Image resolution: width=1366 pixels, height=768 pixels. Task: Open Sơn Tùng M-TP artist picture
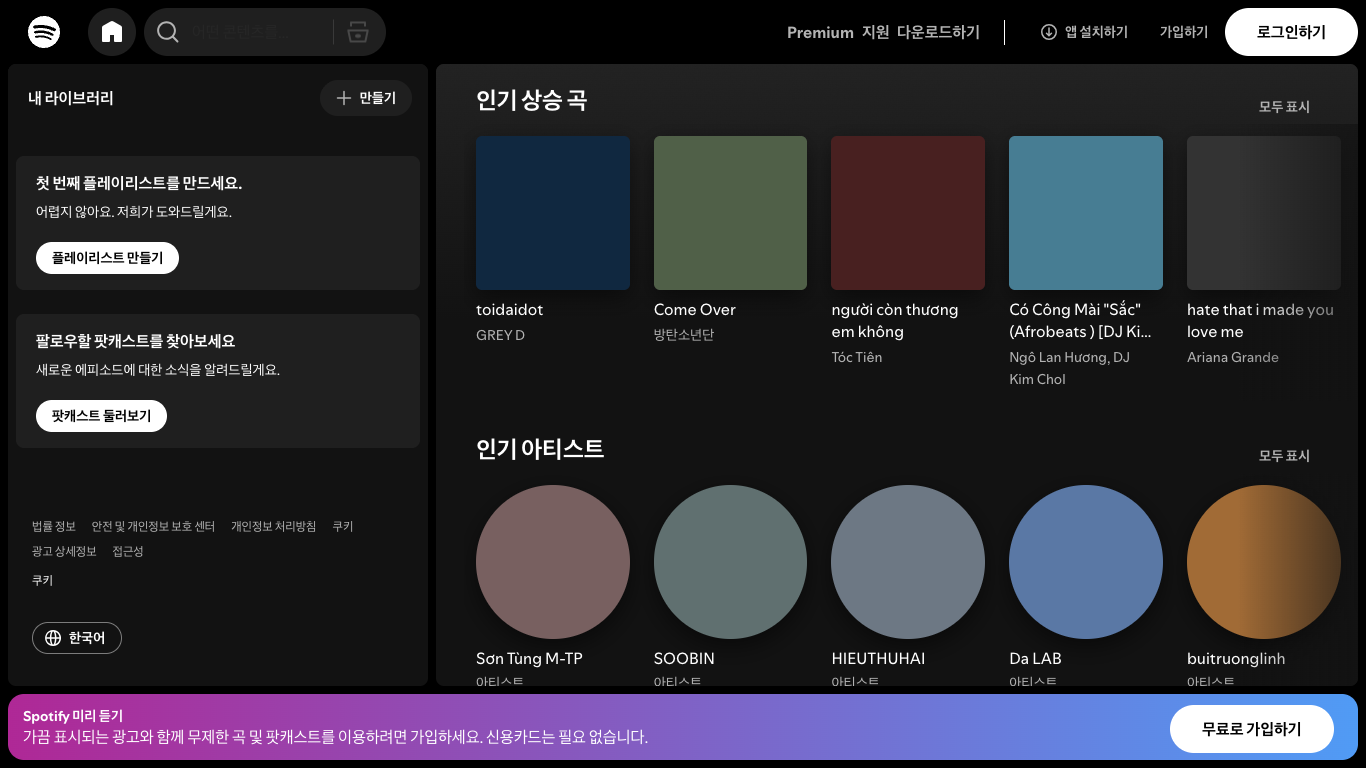pyautogui.click(x=553, y=562)
